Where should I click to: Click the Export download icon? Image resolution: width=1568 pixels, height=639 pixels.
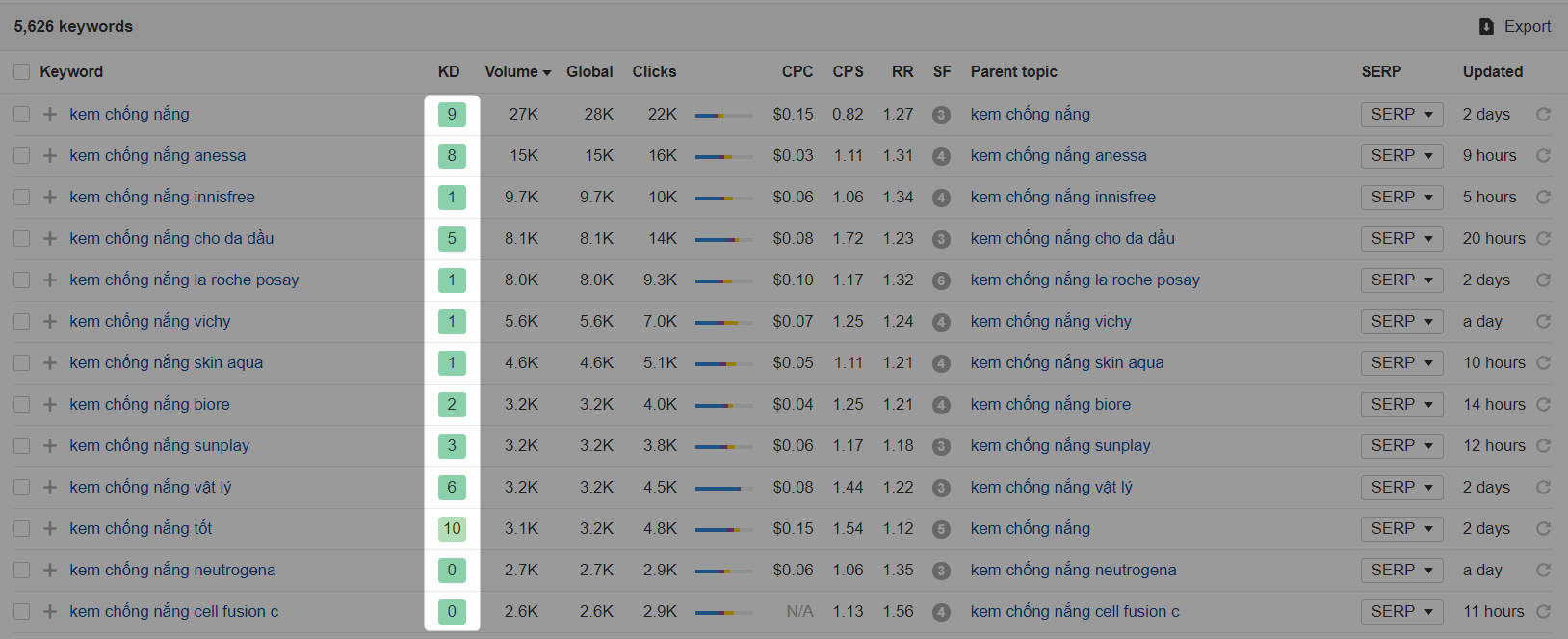[1486, 27]
